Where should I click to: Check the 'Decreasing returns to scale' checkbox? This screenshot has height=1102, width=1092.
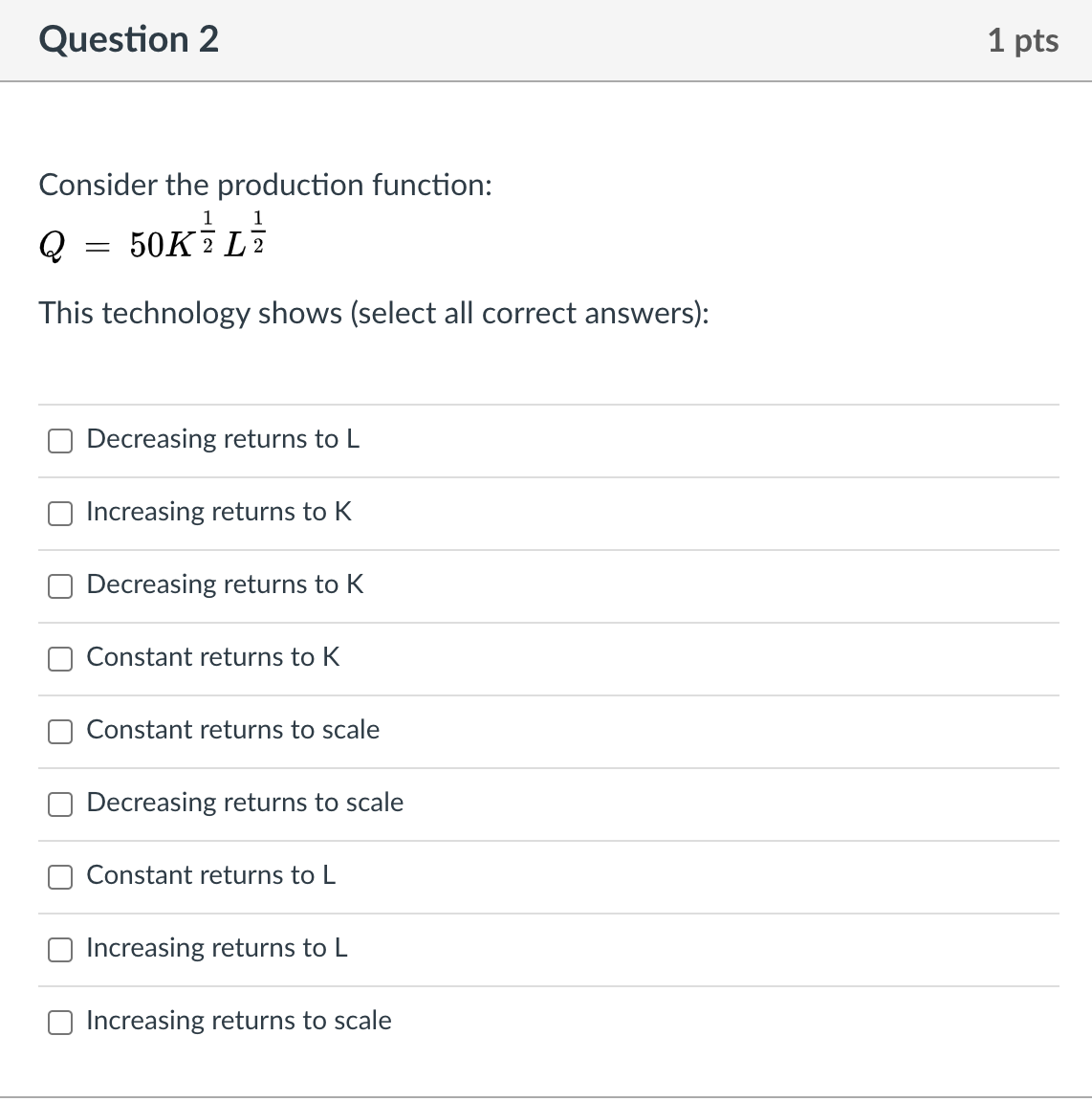60,804
